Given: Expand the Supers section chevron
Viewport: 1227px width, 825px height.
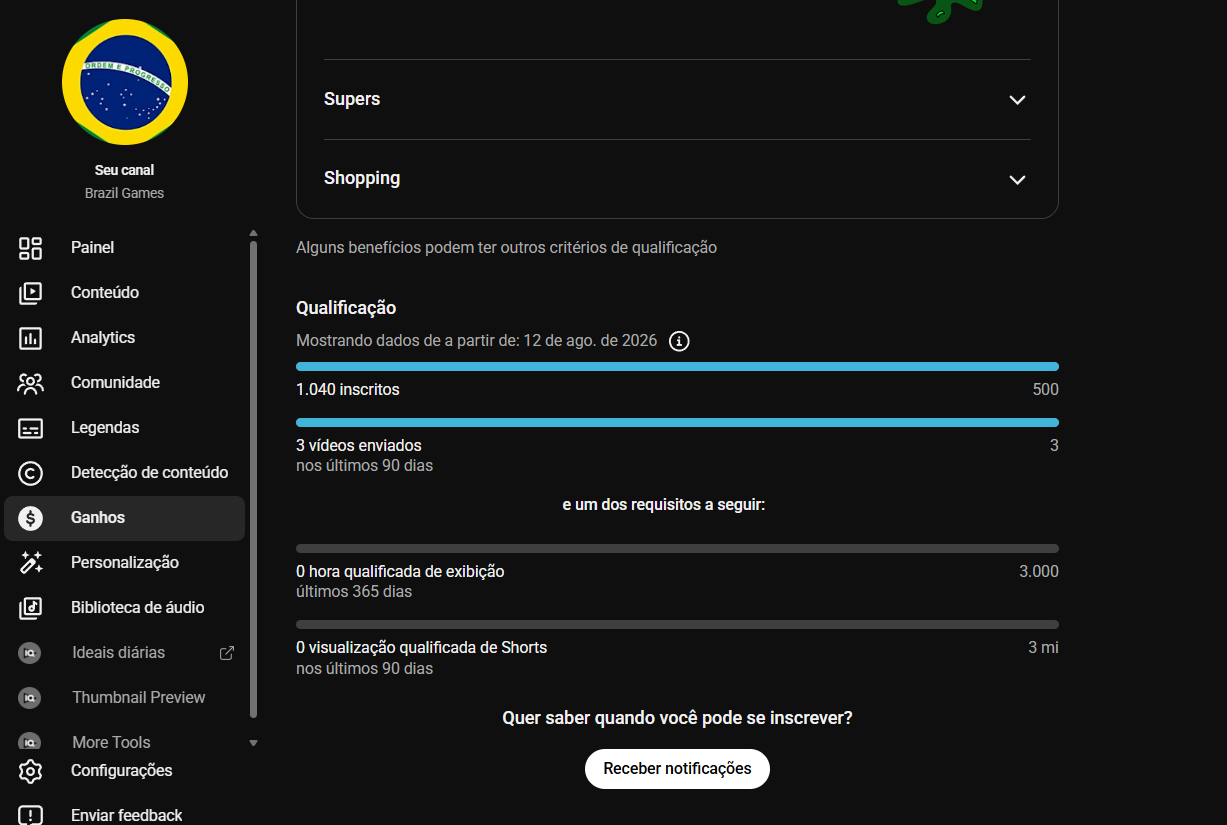Looking at the screenshot, I should coord(1017,100).
